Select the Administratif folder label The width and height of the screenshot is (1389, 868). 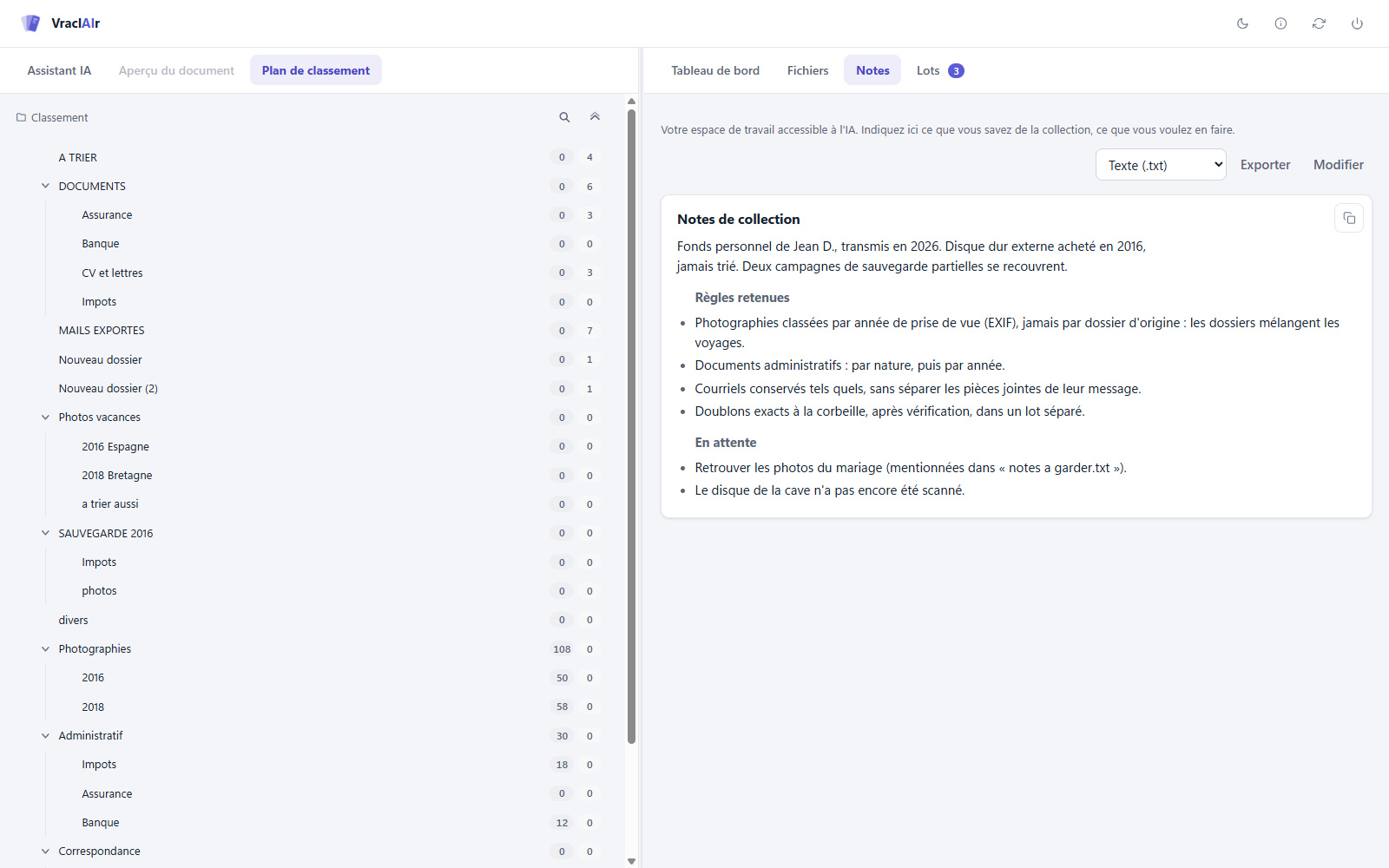tap(90, 735)
